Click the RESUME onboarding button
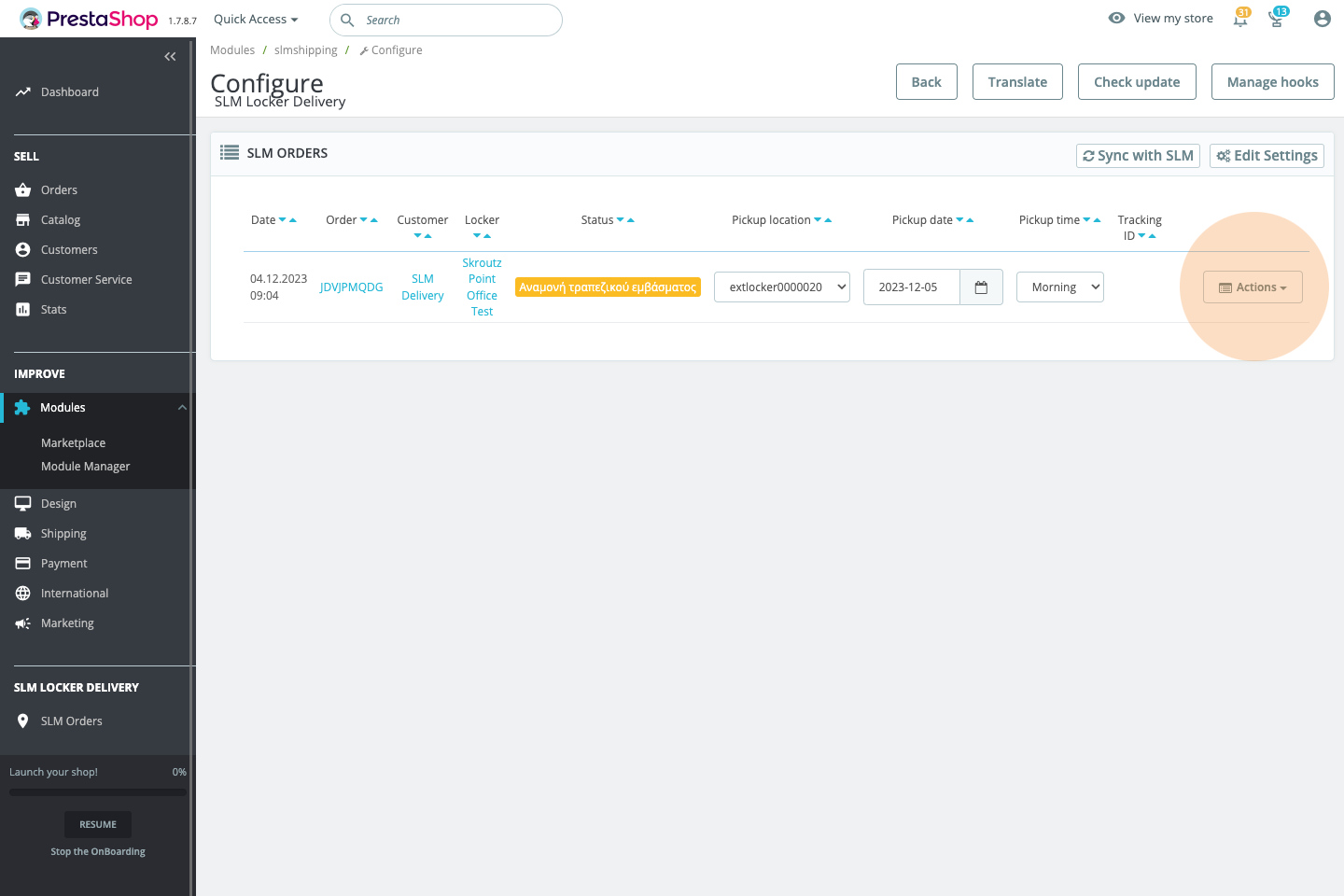 98,825
